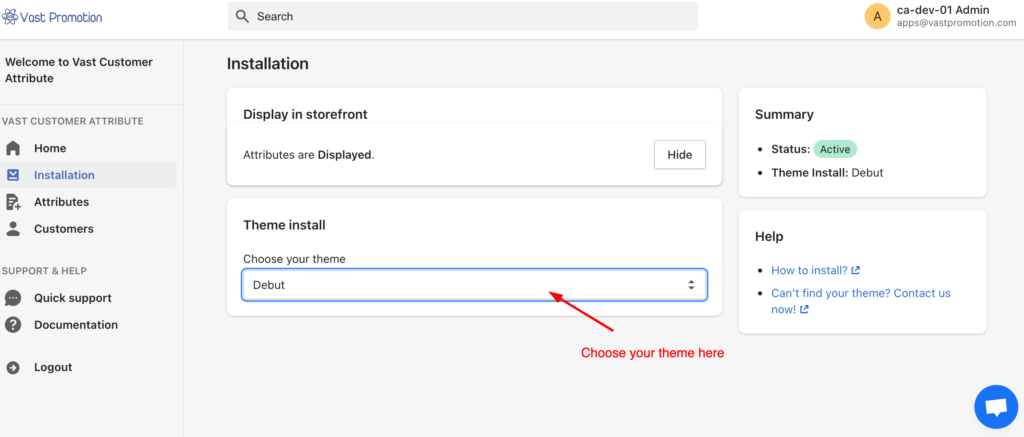
Task: Click the Documentation question mark icon
Action: pos(13,325)
